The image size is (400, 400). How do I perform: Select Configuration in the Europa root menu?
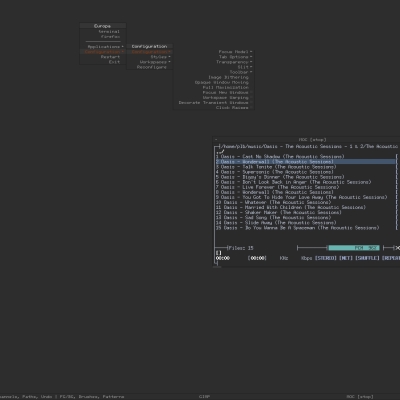click(103, 52)
